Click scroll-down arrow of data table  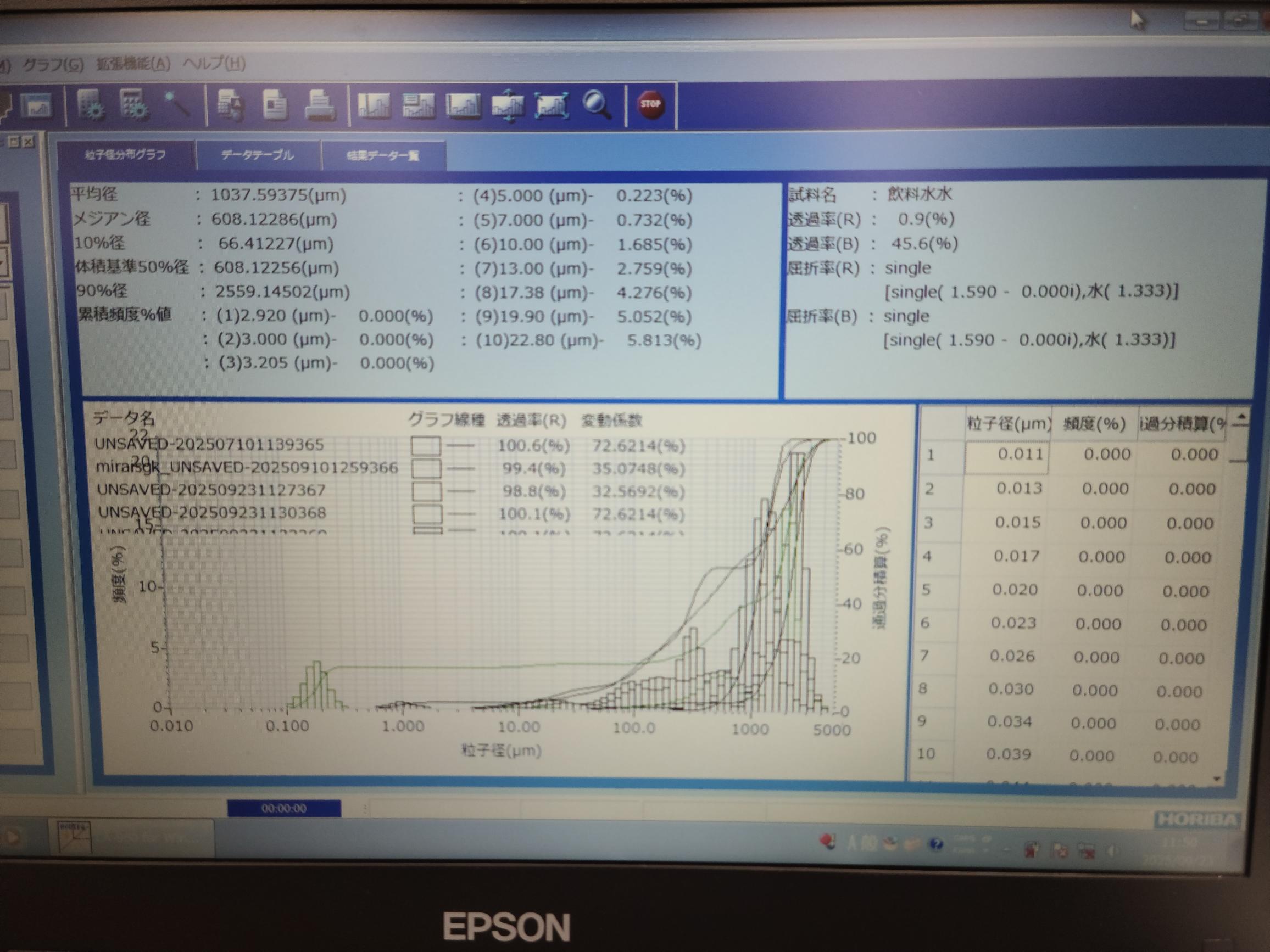coord(1217,779)
